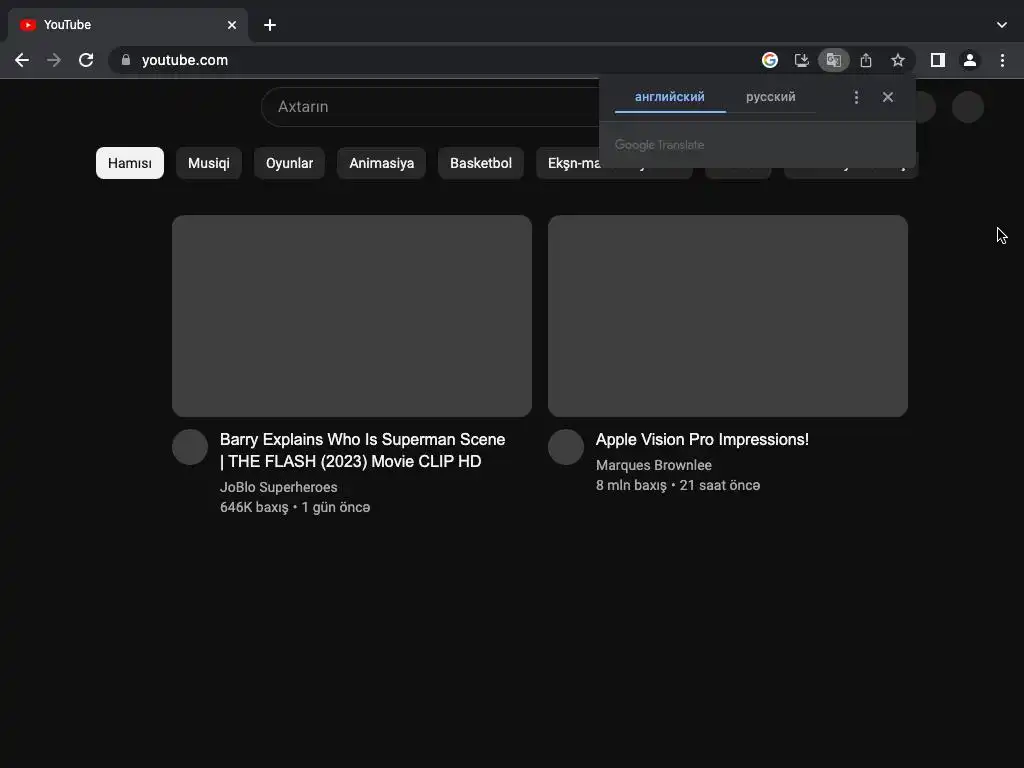Select the Animasiya filter chip
Viewport: 1024px width, 768px height.
point(381,163)
